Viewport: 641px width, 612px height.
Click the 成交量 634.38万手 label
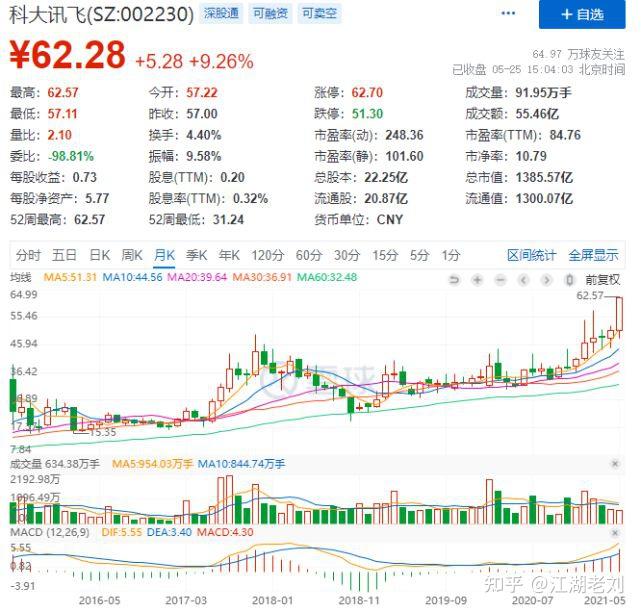[55, 464]
